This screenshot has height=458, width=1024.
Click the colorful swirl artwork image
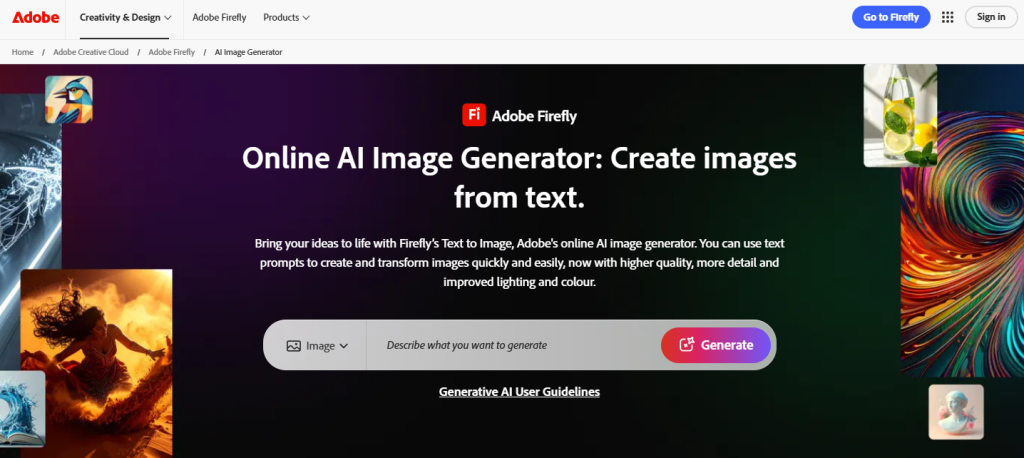coord(963,244)
